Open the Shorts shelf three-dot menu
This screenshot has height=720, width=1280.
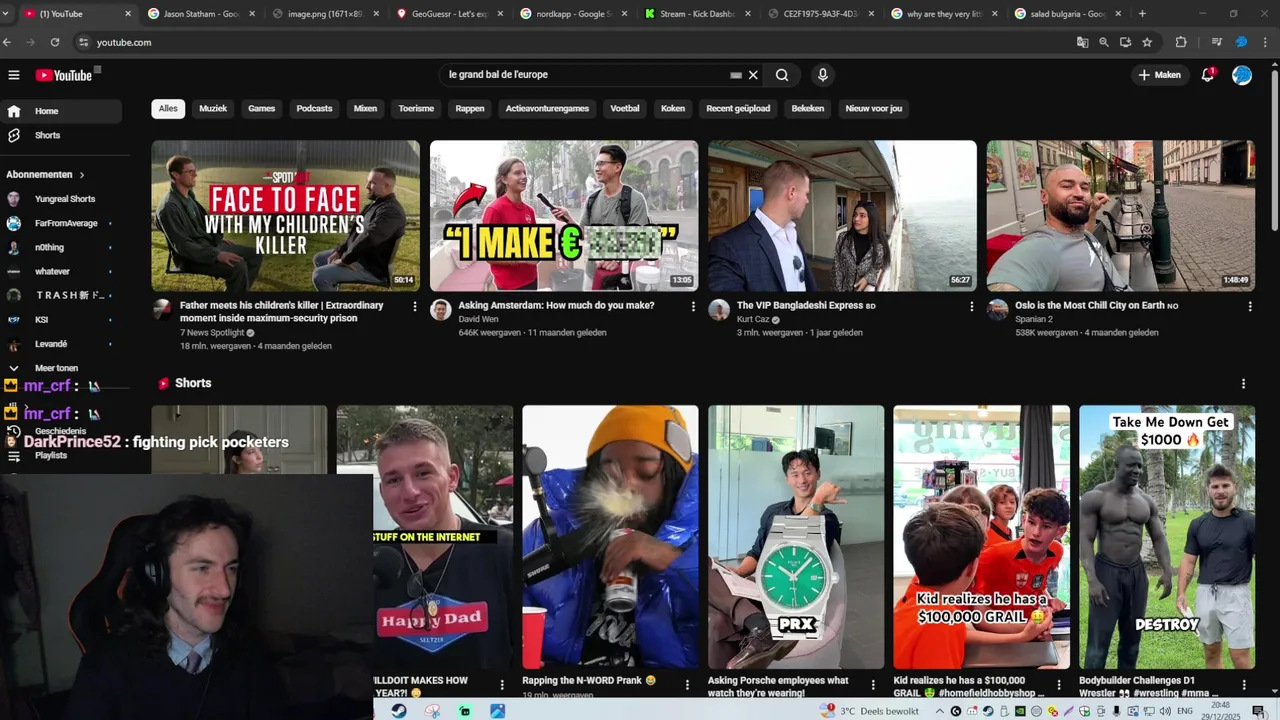(1243, 384)
